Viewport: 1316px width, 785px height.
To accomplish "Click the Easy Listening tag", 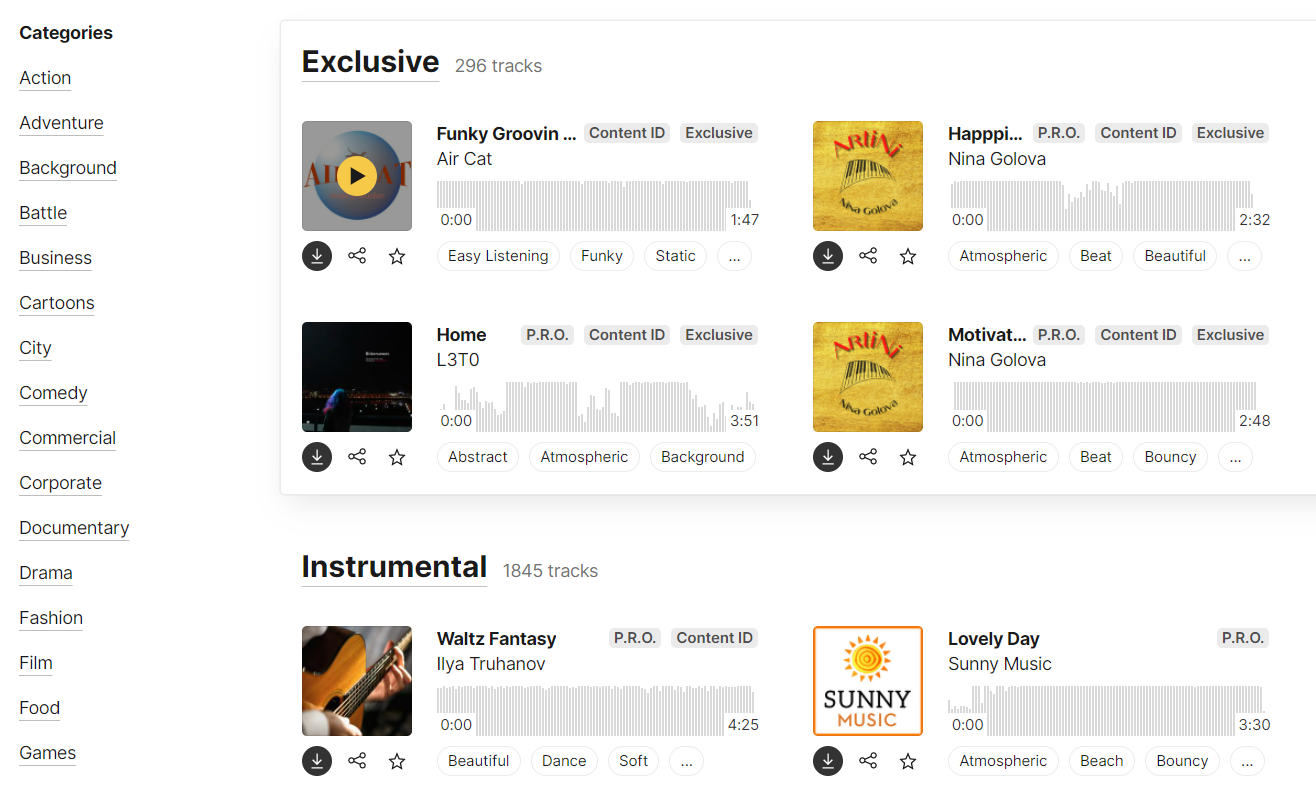I will pyautogui.click(x=498, y=256).
